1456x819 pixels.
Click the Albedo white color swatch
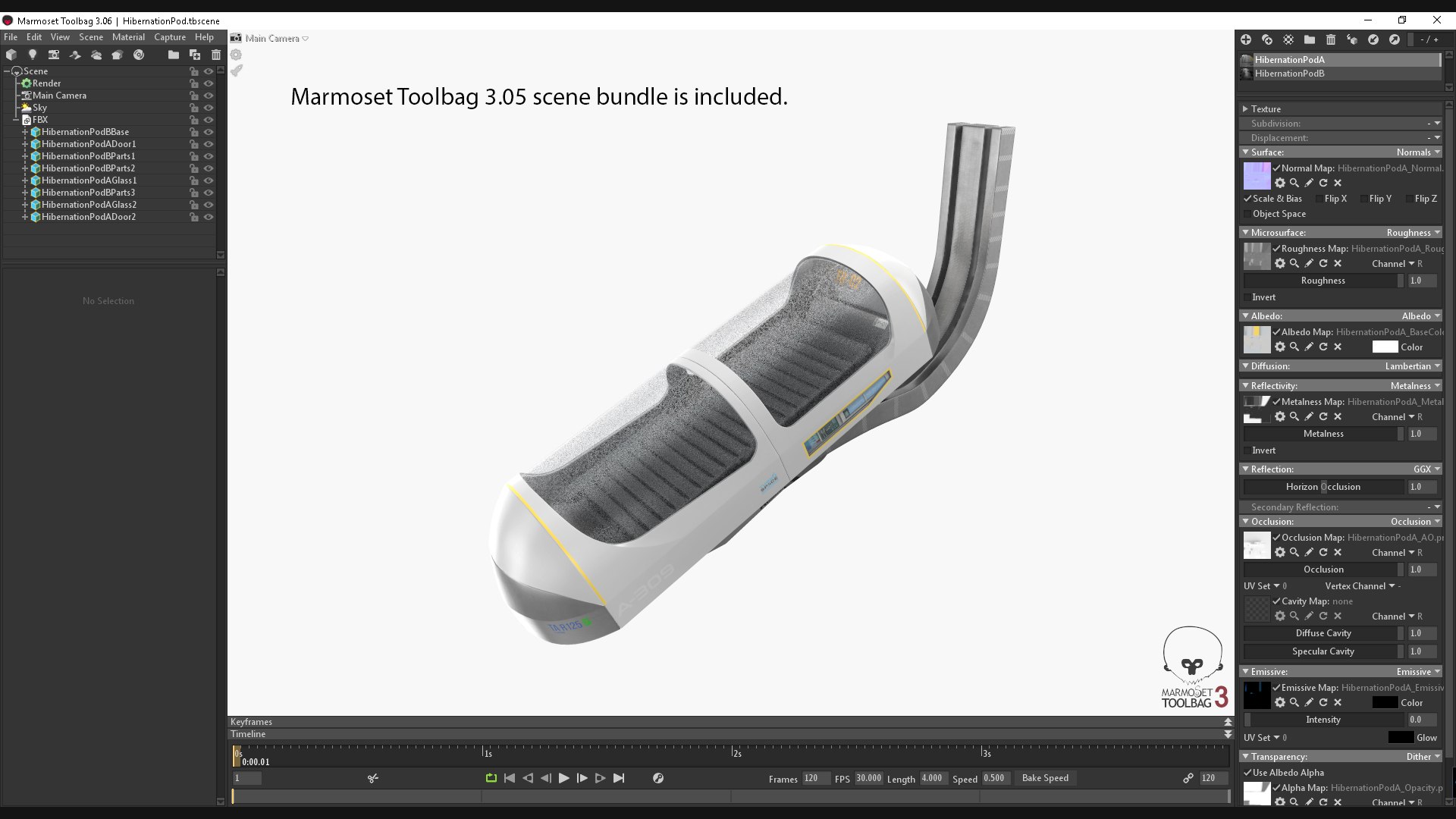[x=1385, y=347]
